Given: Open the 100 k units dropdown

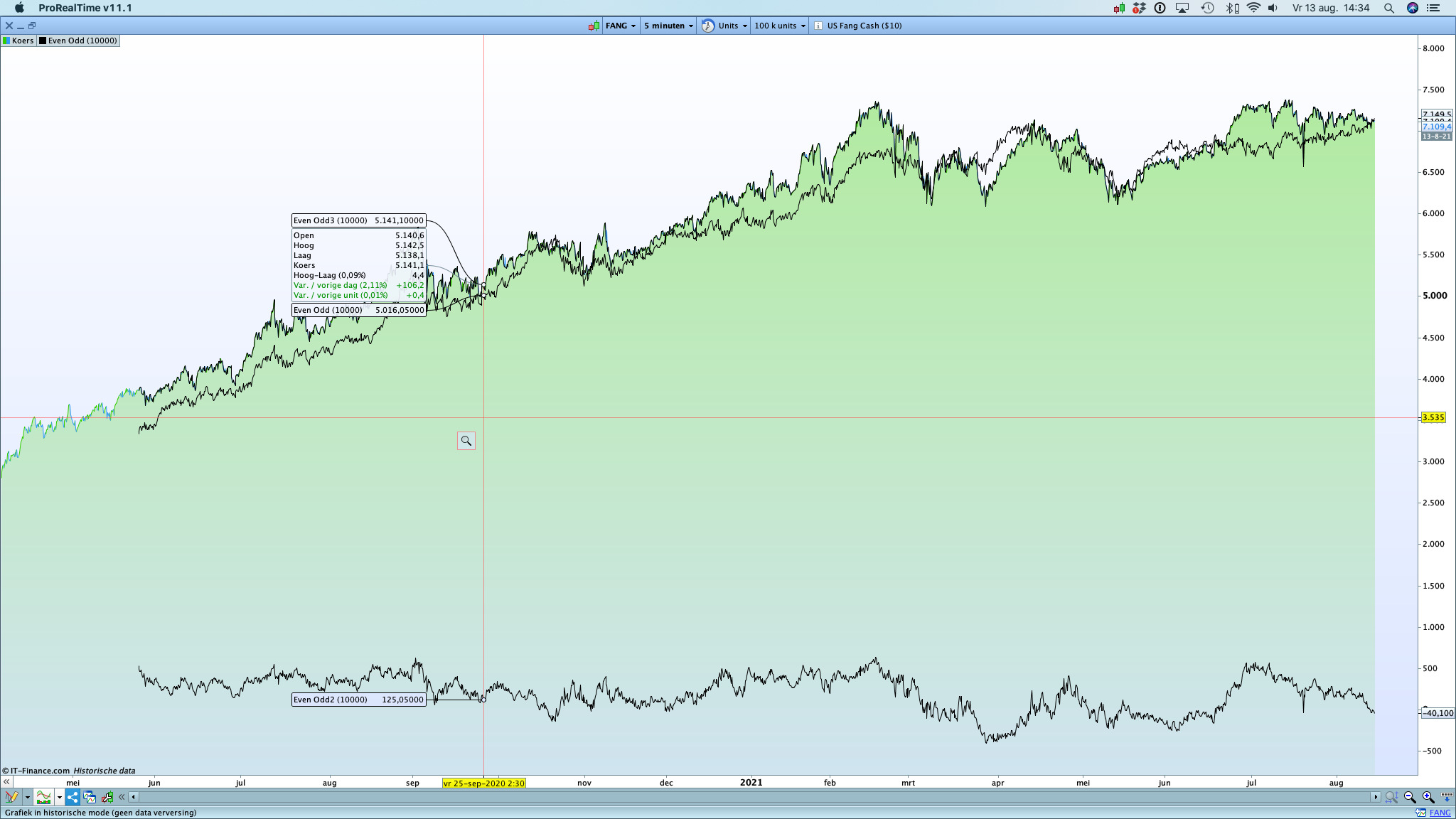Looking at the screenshot, I should coord(780,26).
